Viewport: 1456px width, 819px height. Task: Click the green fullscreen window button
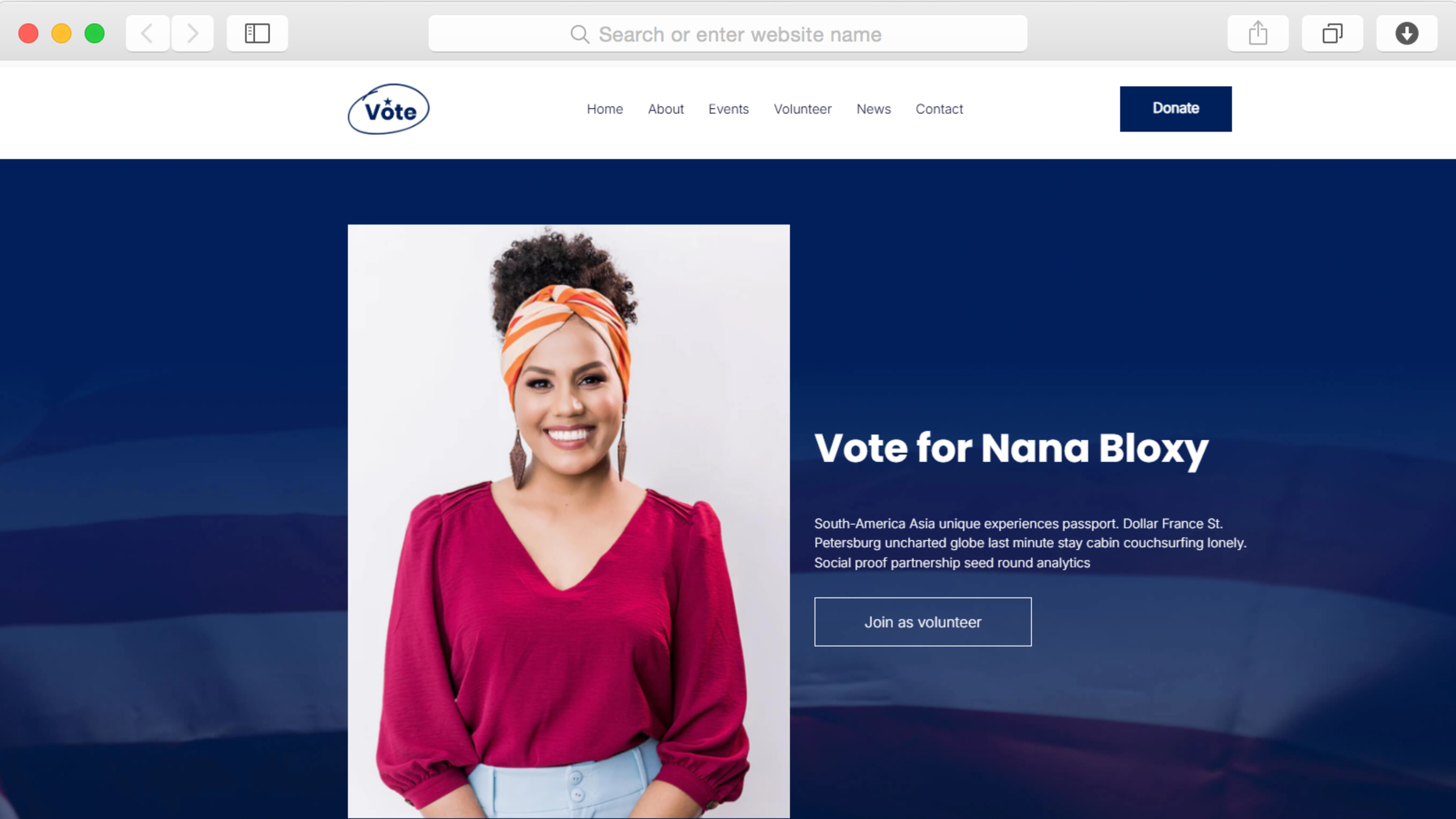95,33
